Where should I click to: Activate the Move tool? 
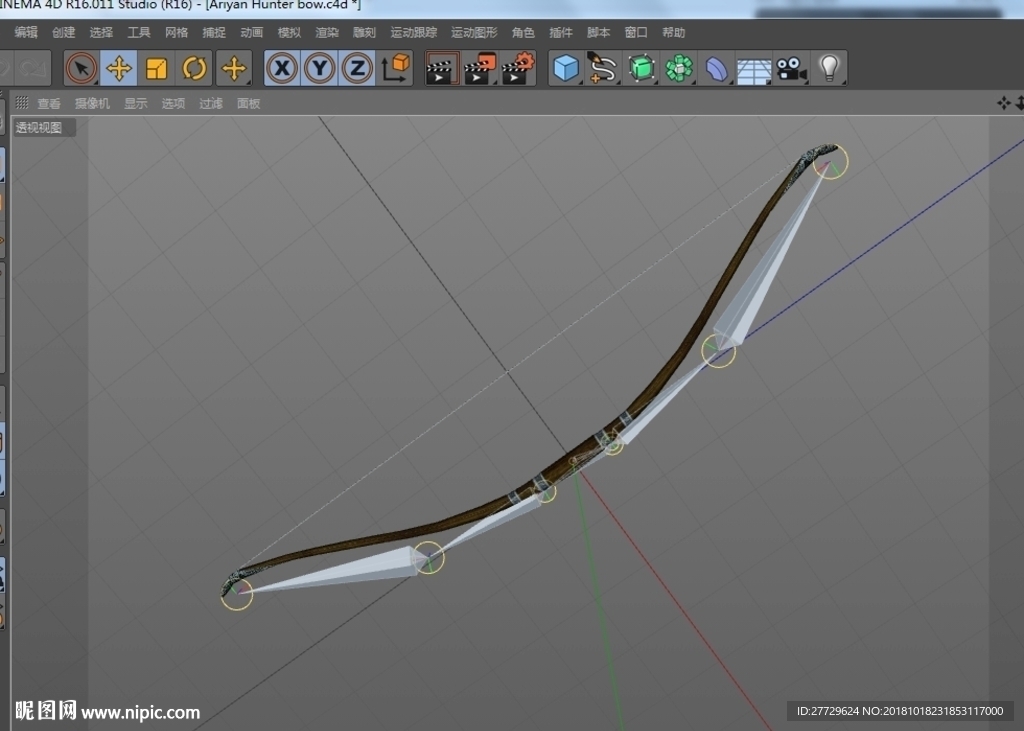click(x=119, y=68)
